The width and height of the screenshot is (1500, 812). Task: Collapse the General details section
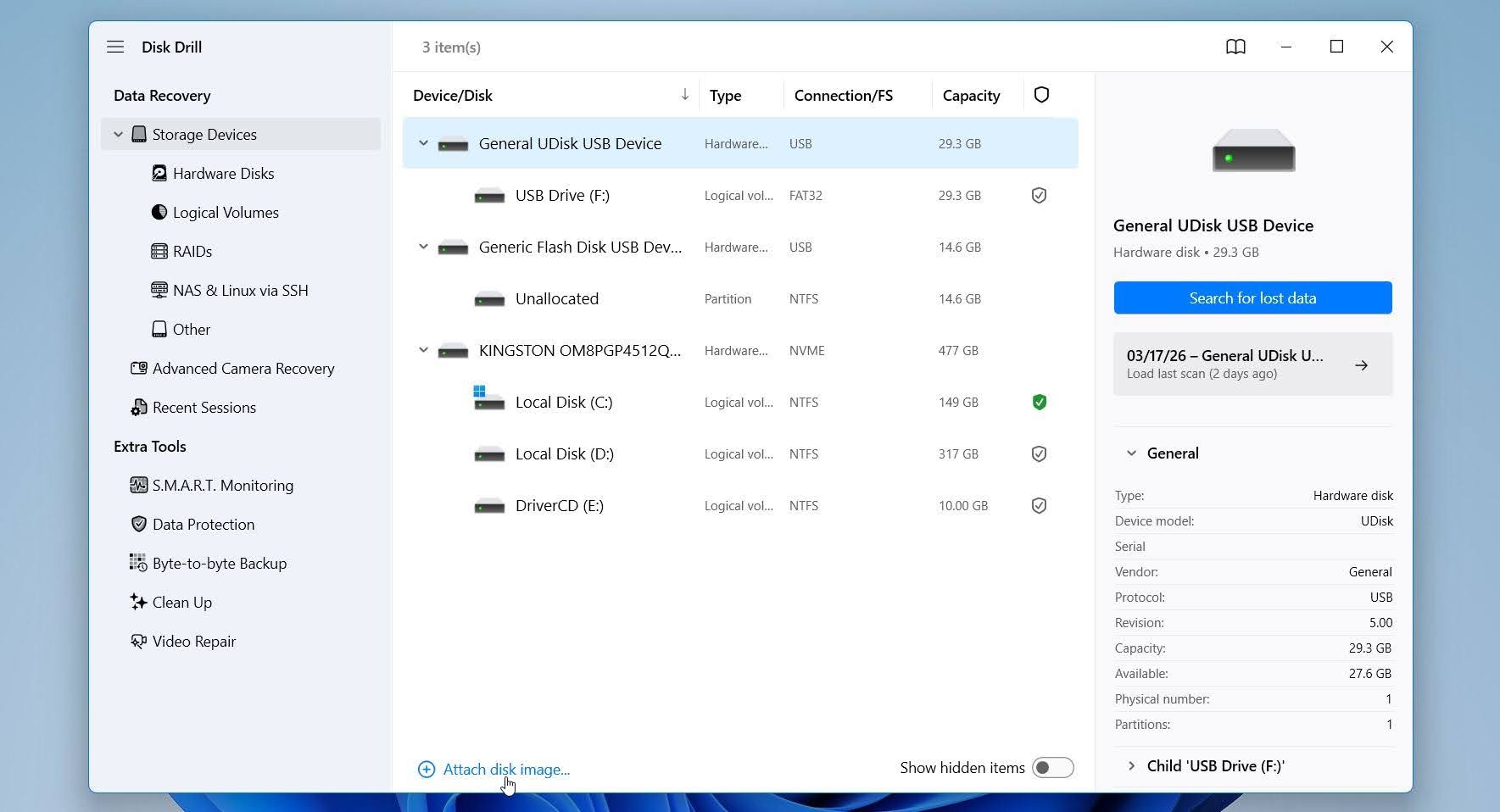(x=1131, y=453)
